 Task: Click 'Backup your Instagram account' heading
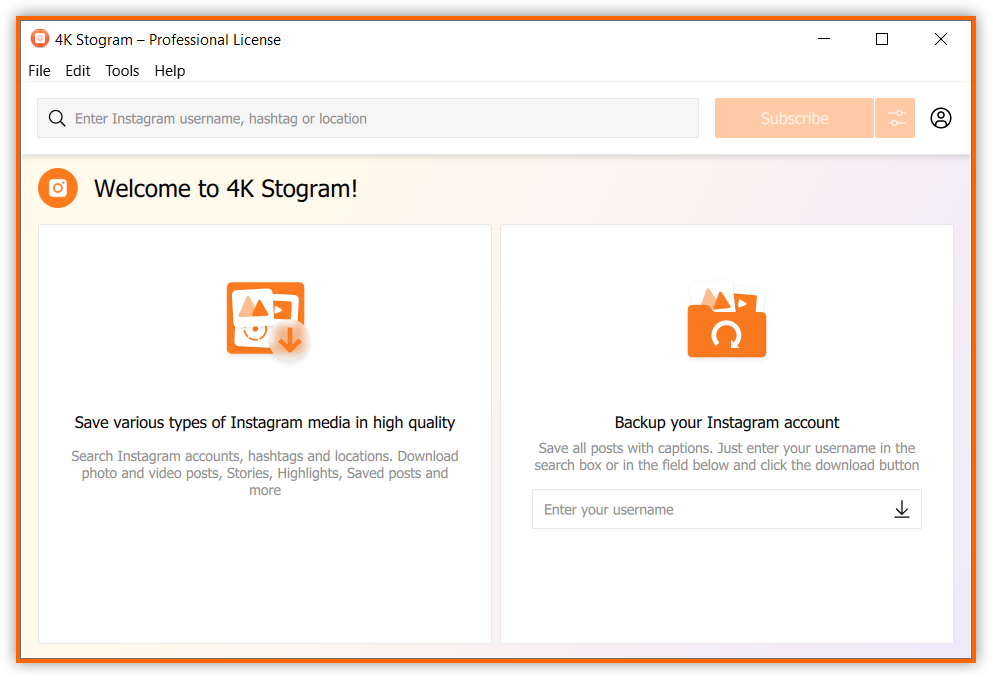point(727,423)
